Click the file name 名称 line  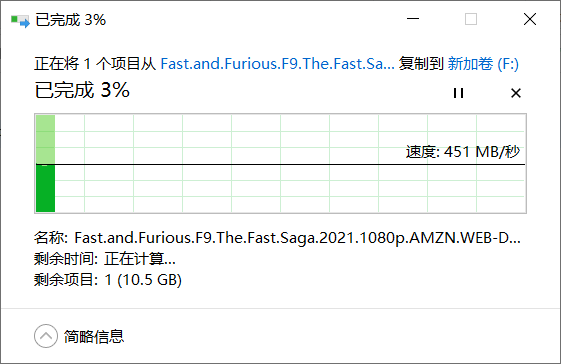[277, 238]
